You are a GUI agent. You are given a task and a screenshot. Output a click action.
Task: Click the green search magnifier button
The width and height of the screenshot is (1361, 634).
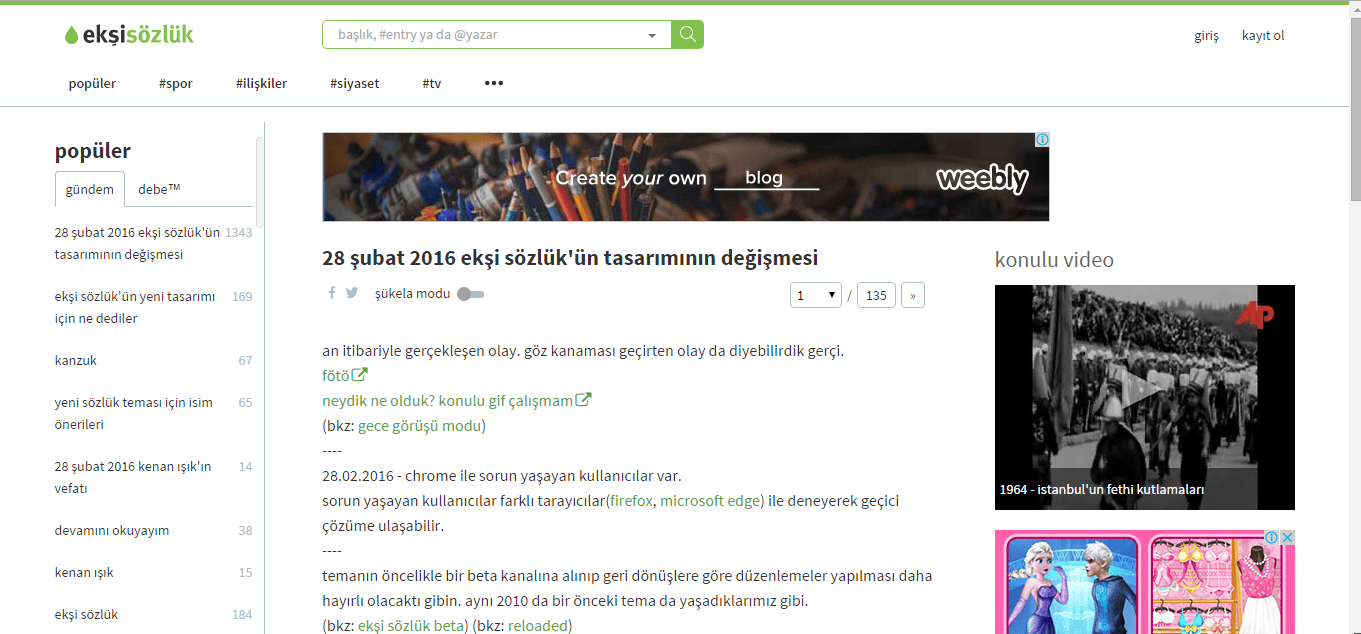click(687, 34)
